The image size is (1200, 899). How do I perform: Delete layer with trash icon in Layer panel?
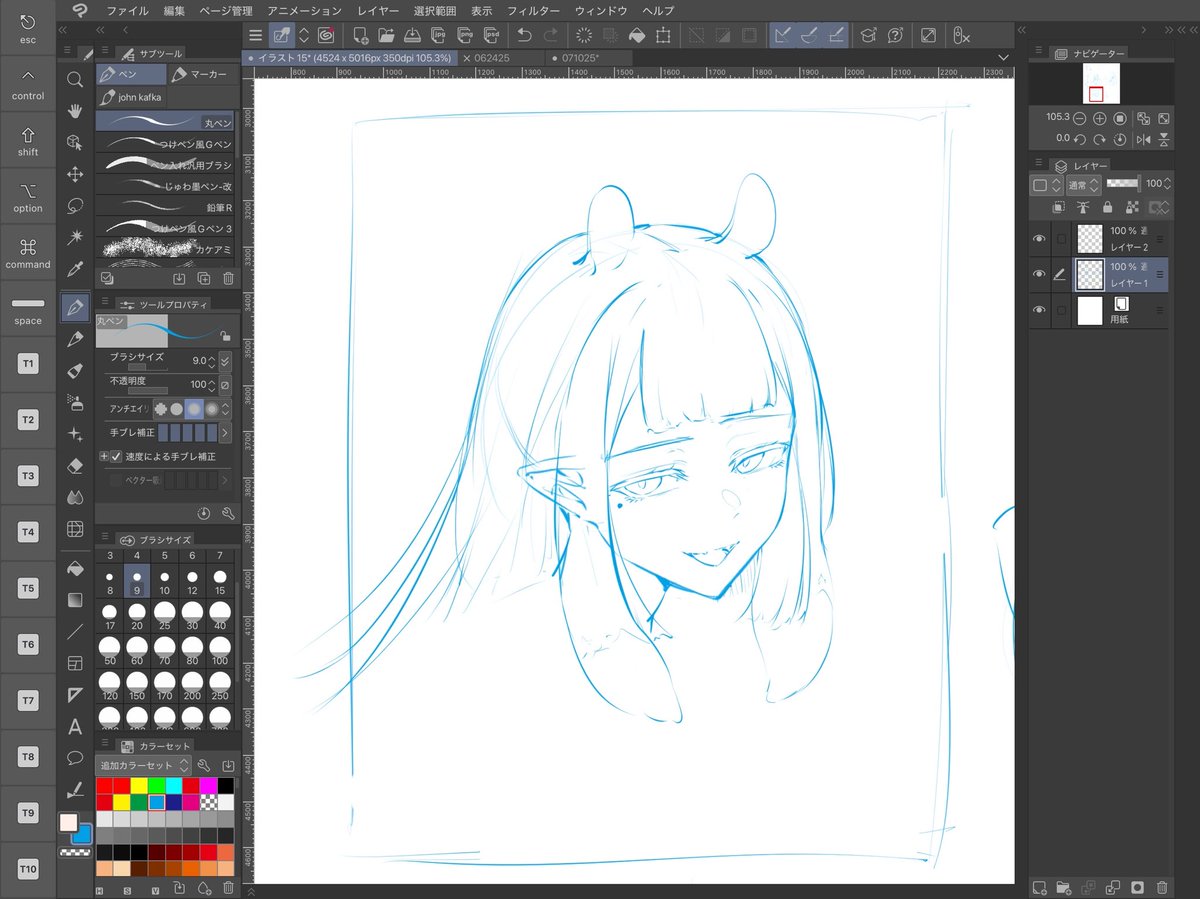(x=1161, y=887)
